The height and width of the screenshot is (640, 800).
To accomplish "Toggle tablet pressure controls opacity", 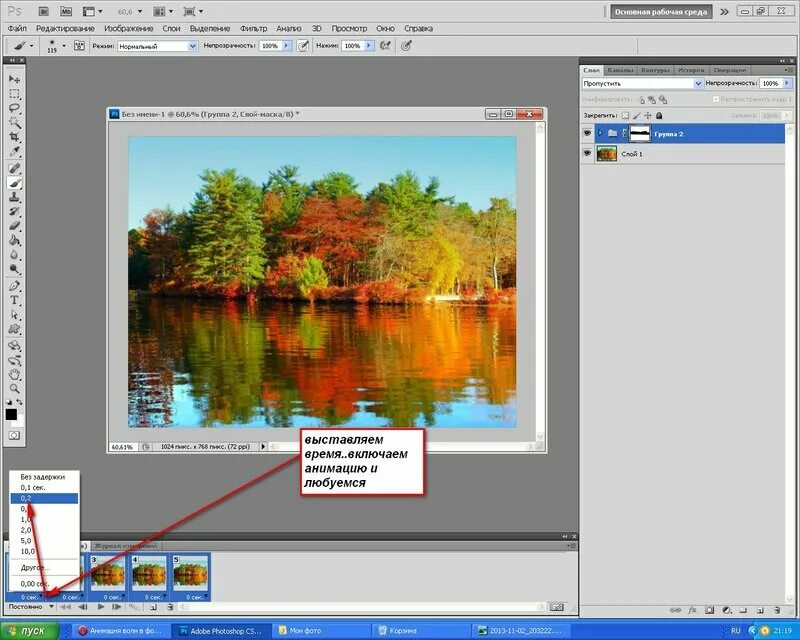I will pos(303,46).
